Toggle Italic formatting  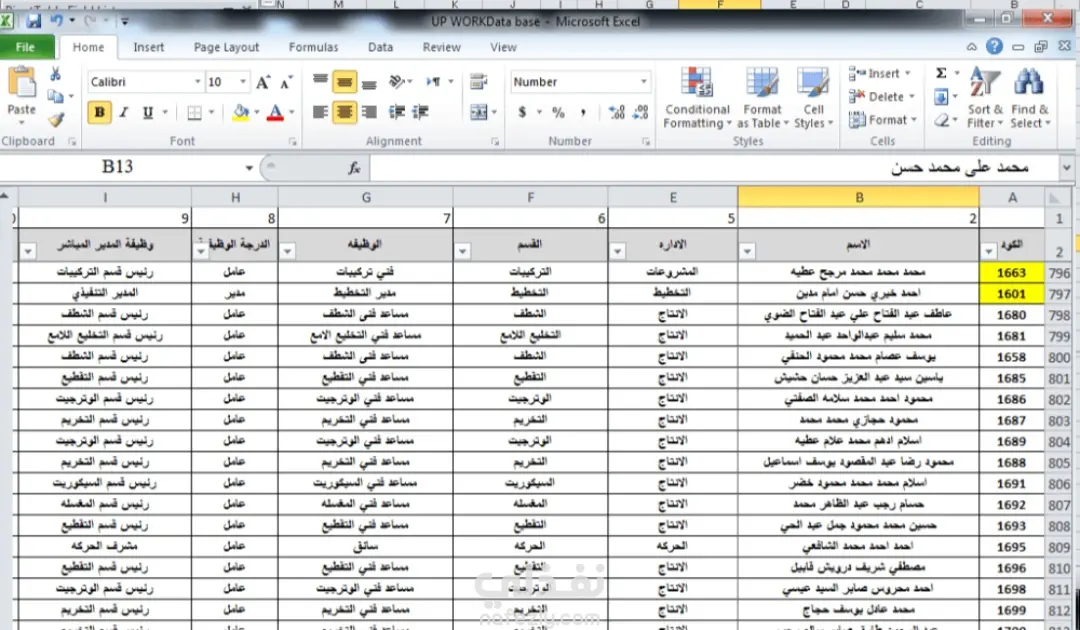coord(124,112)
